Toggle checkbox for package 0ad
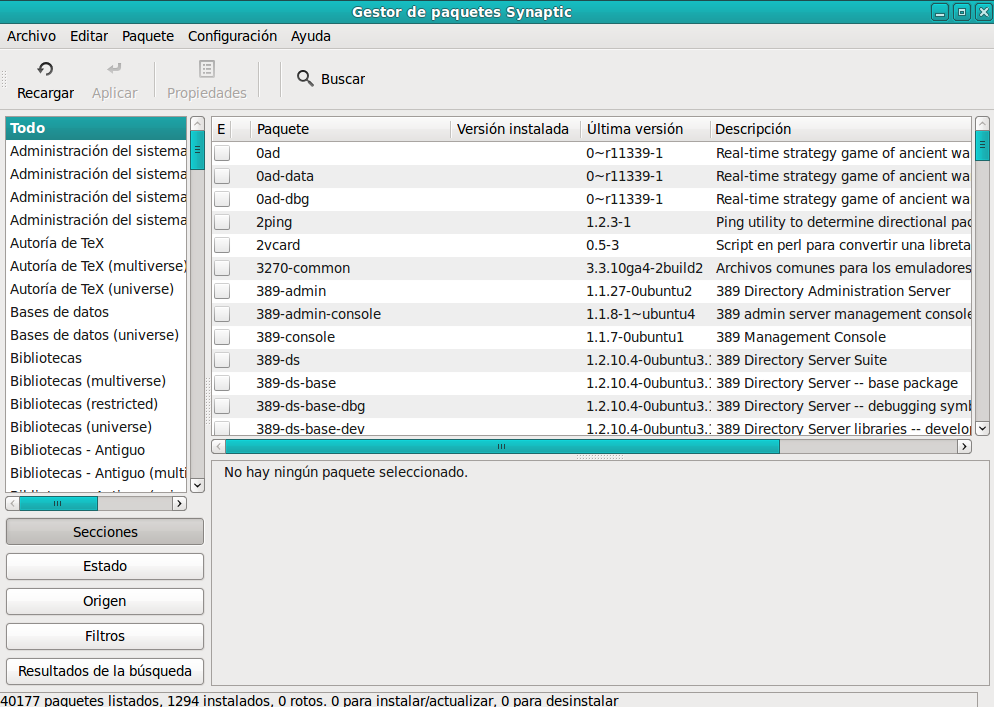Screen dimensions: 994x707 (x=222, y=153)
